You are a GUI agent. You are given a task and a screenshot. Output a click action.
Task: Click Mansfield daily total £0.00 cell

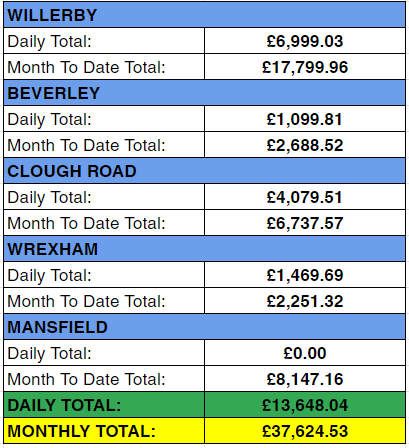click(x=305, y=353)
